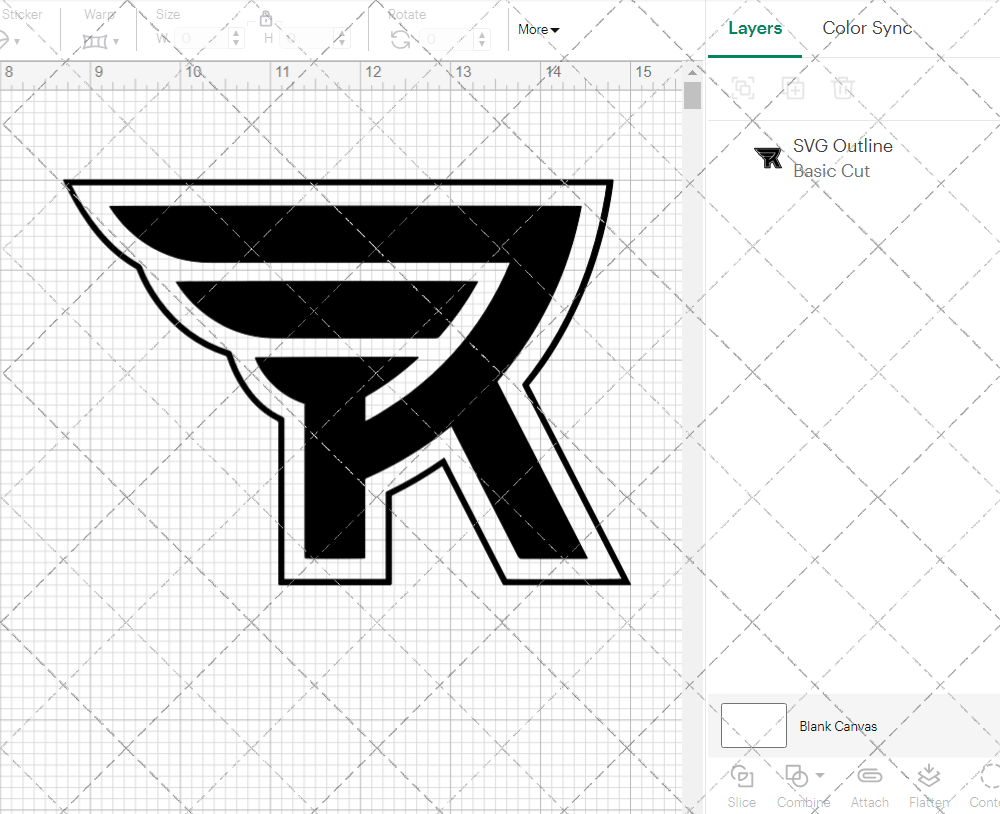Image resolution: width=1000 pixels, height=814 pixels.
Task: Switch to the Color Sync tab
Action: click(867, 28)
